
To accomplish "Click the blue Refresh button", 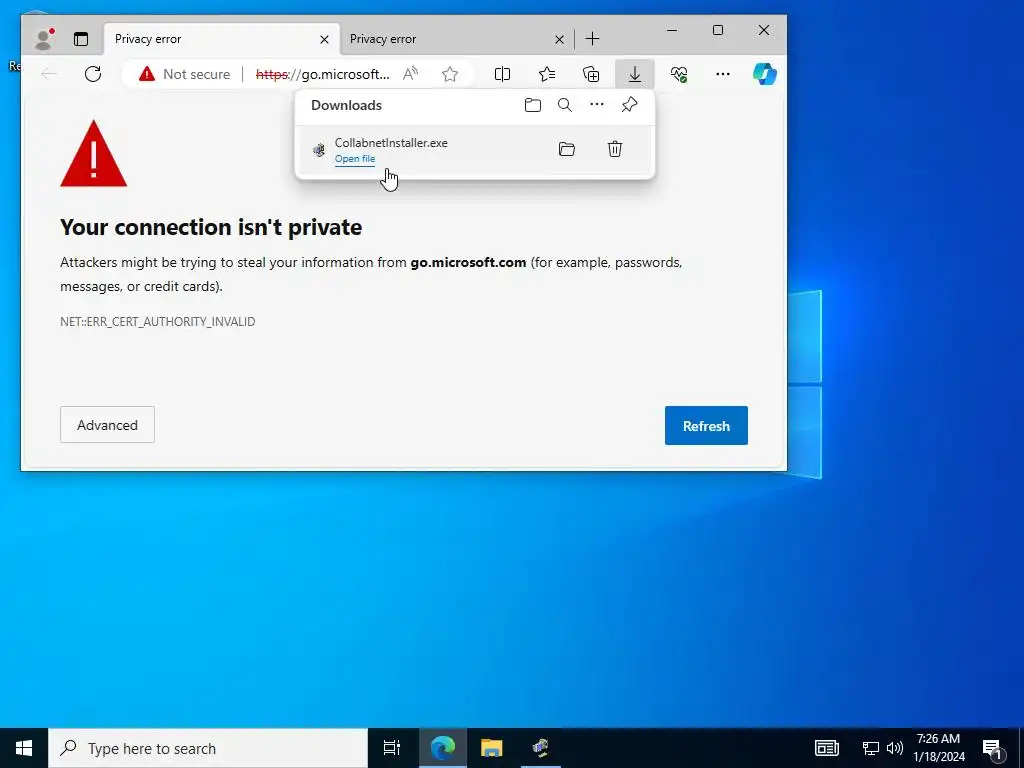I will click(706, 426).
